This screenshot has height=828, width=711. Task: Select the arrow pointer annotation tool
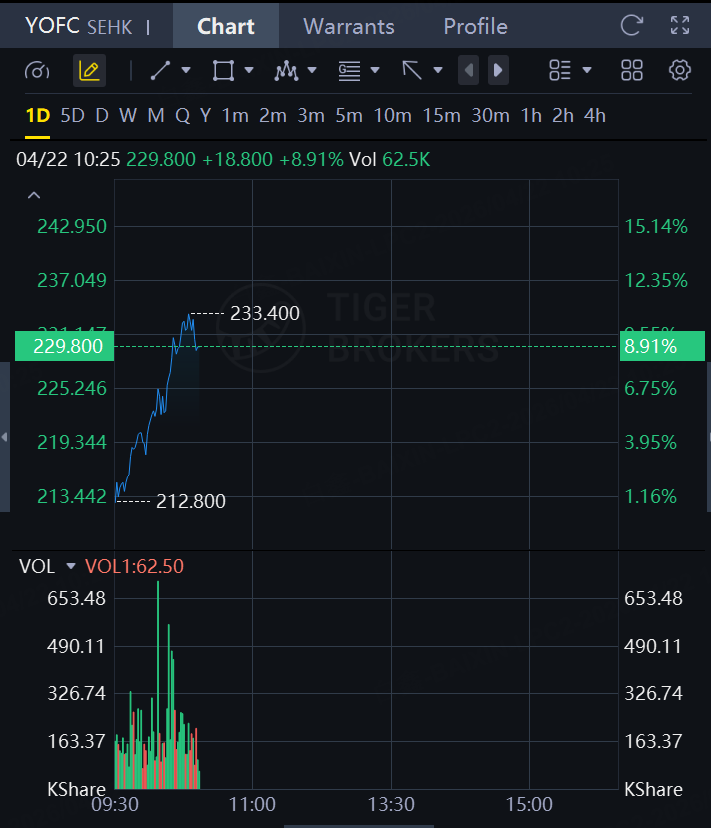click(412, 71)
